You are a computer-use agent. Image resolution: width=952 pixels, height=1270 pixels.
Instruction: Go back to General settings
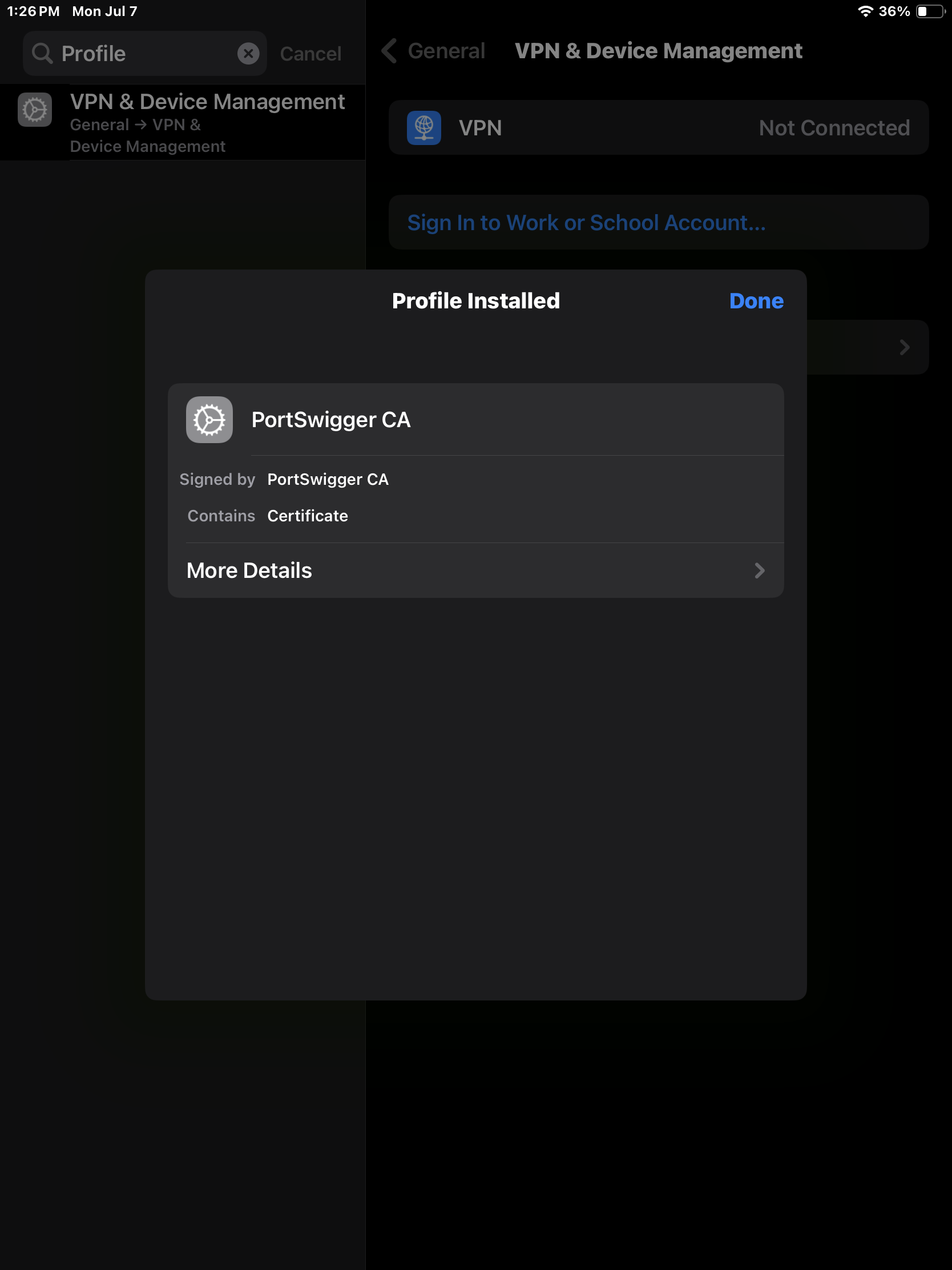434,51
